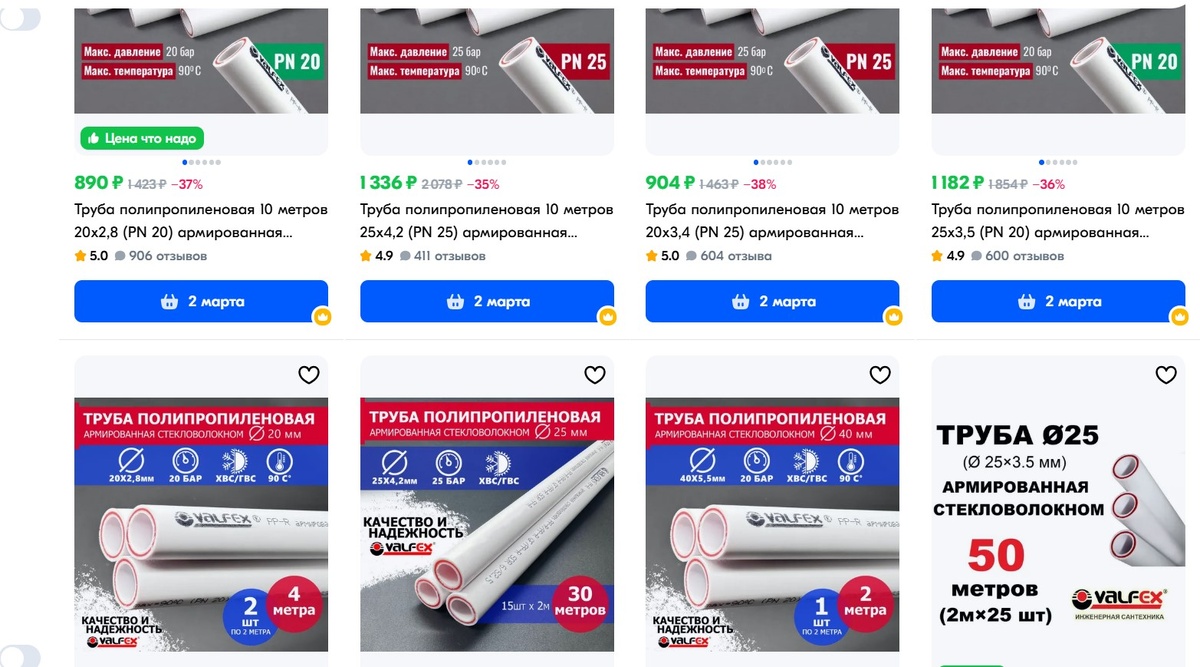Open 25x4,2 (PN 25) pipe title link
The image size is (1200, 667).
(x=487, y=221)
